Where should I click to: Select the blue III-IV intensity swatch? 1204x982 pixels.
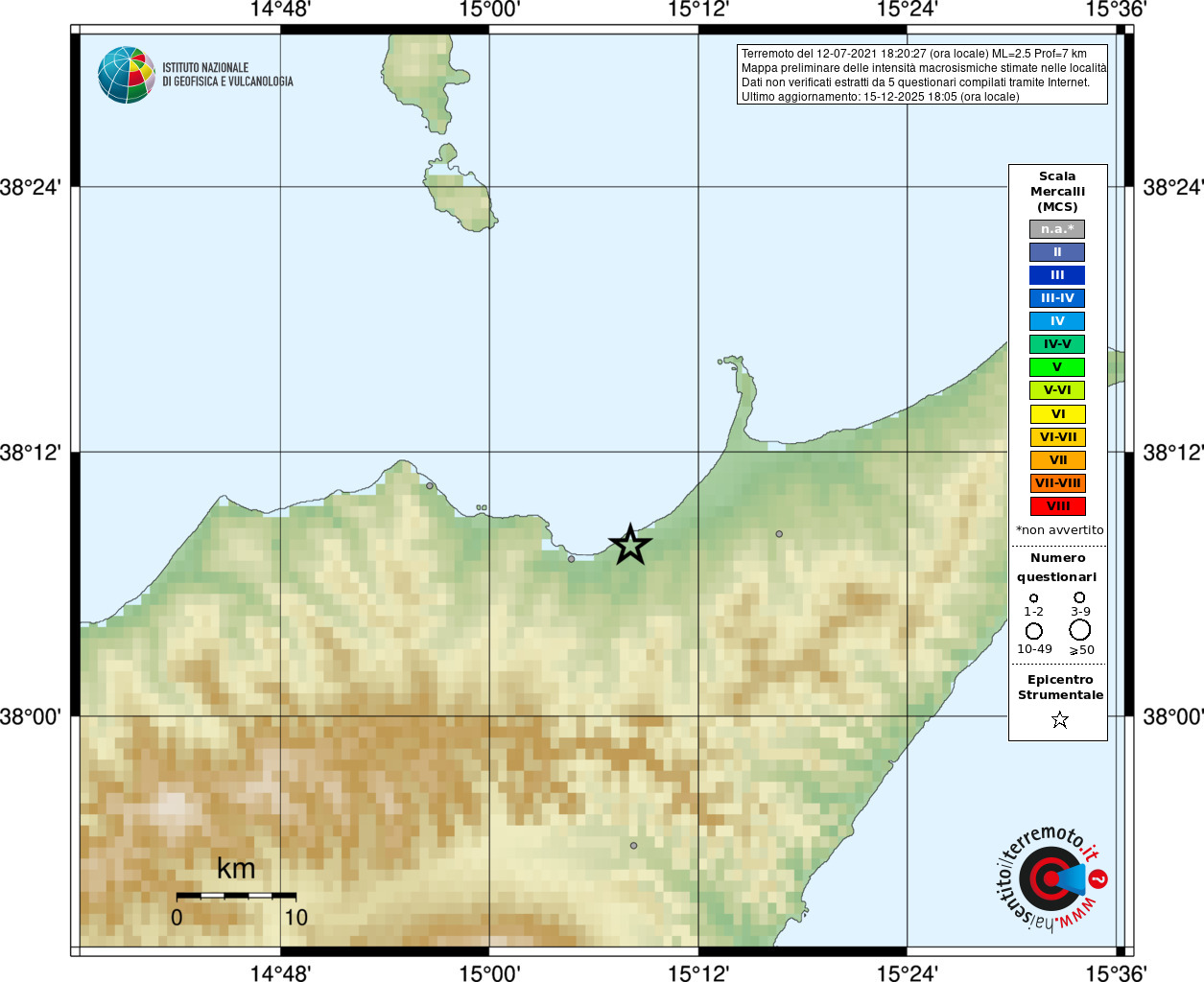(1057, 298)
